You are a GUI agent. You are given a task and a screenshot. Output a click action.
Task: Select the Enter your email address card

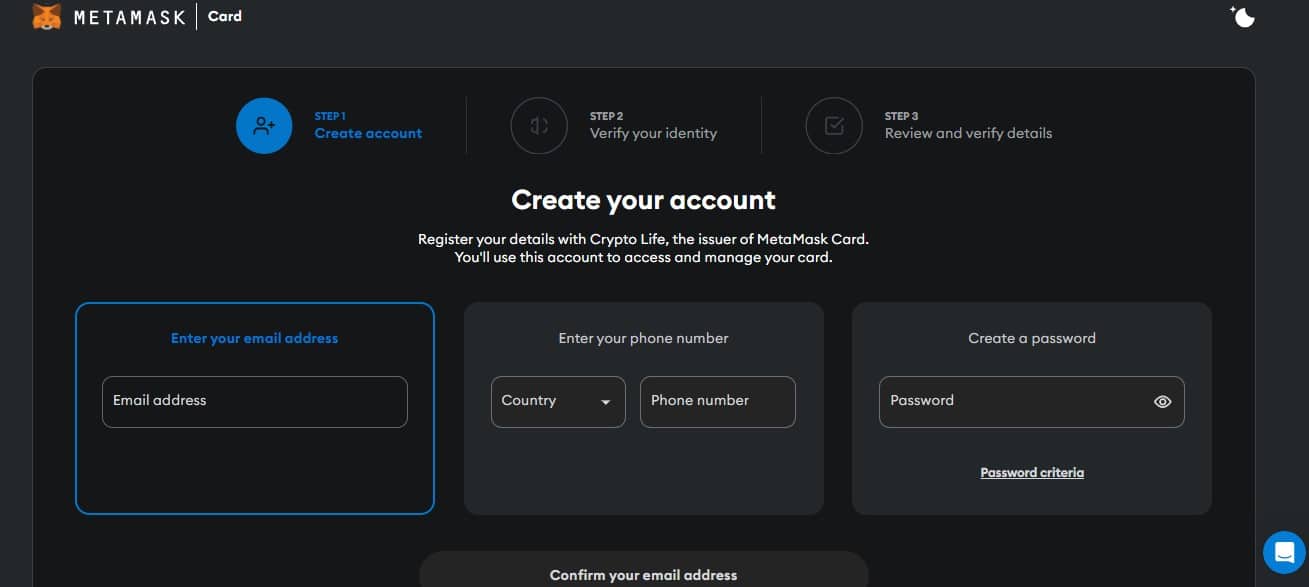(255, 408)
